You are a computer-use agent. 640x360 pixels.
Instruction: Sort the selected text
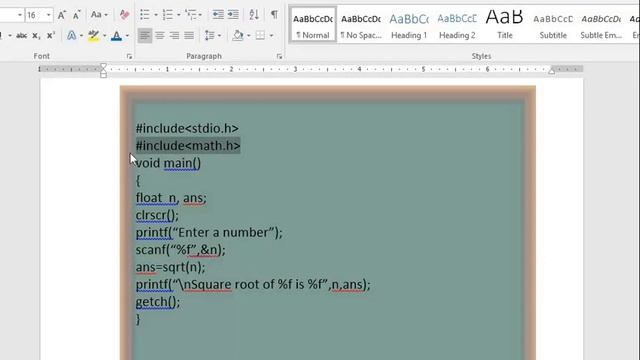coord(254,15)
